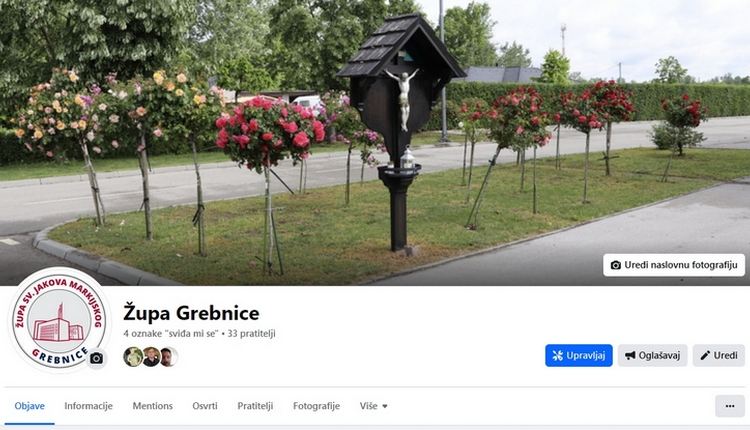Open the Mentions tab
The width and height of the screenshot is (750, 430).
153,406
